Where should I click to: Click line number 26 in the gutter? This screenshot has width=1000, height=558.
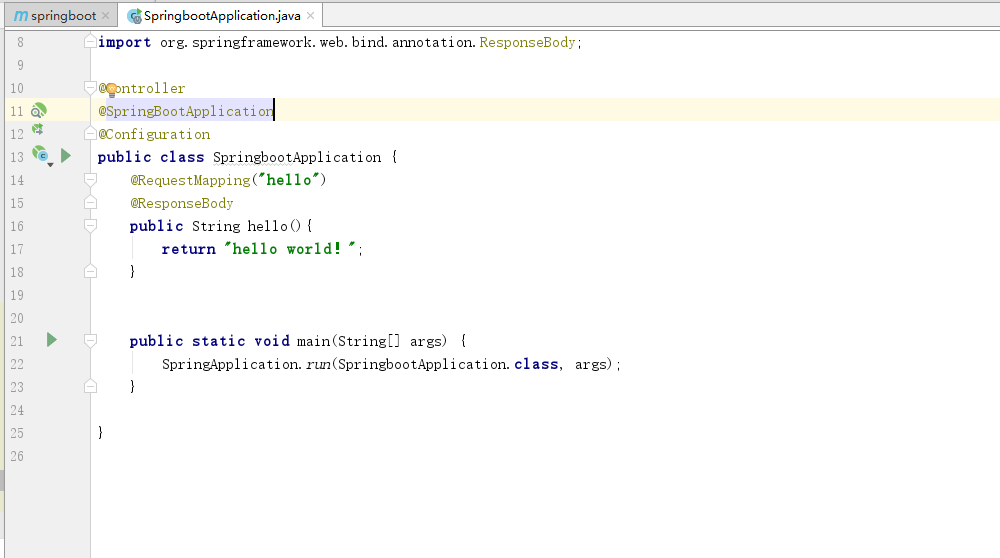(x=17, y=456)
